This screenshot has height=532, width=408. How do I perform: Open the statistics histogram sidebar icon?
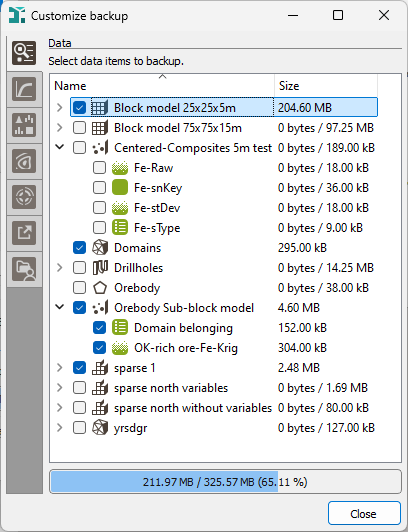pyautogui.click(x=24, y=125)
